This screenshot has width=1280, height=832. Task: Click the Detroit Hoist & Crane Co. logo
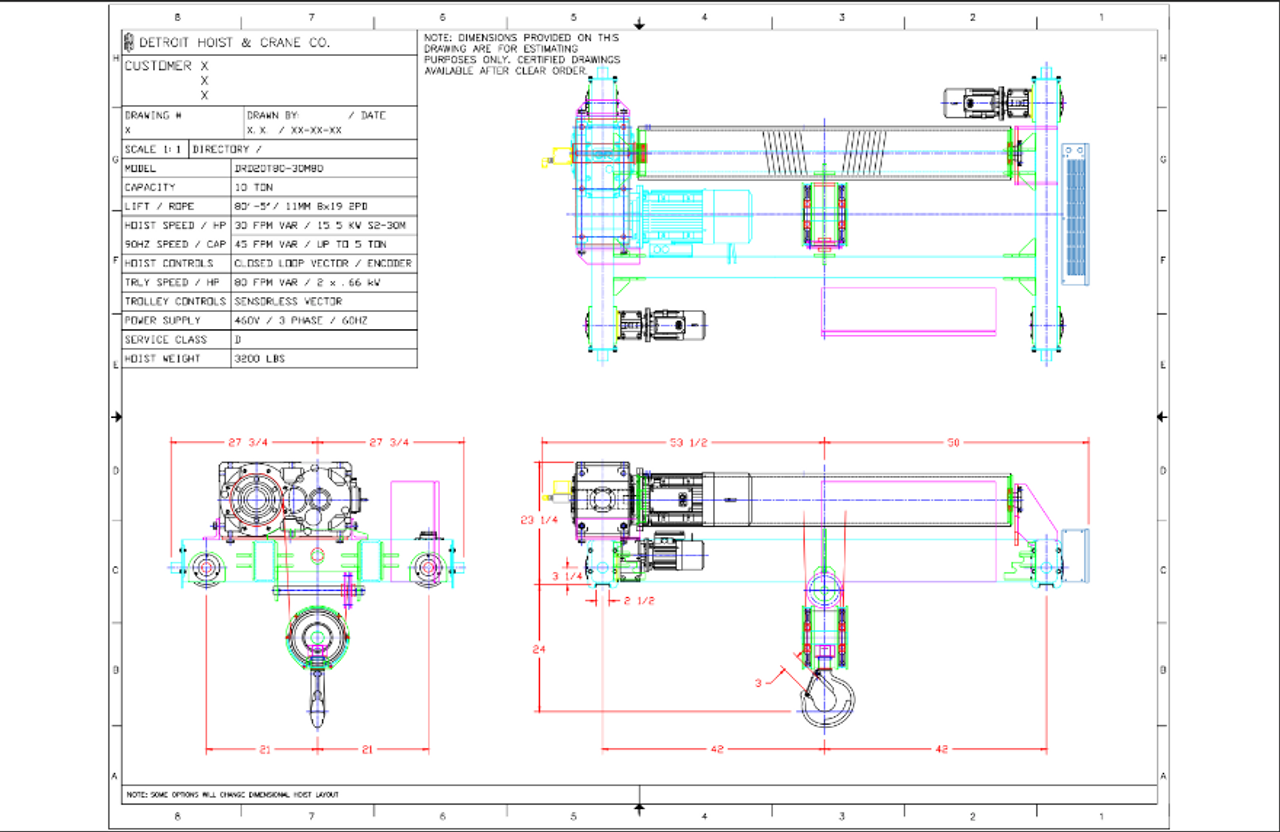click(x=128, y=42)
